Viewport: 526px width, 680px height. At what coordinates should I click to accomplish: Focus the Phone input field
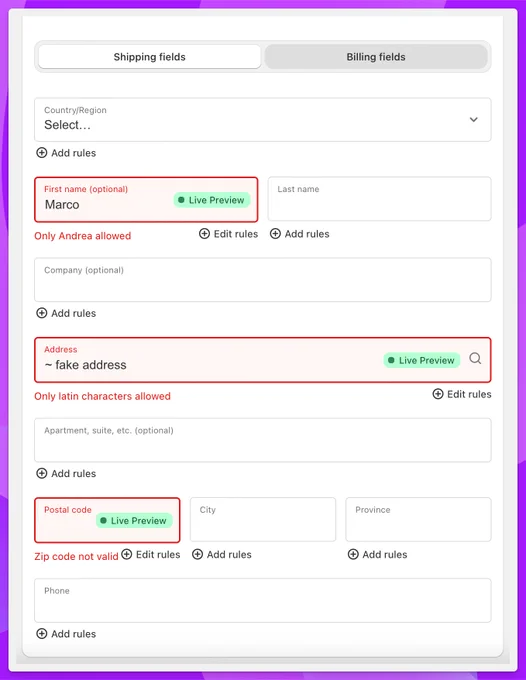pos(263,600)
